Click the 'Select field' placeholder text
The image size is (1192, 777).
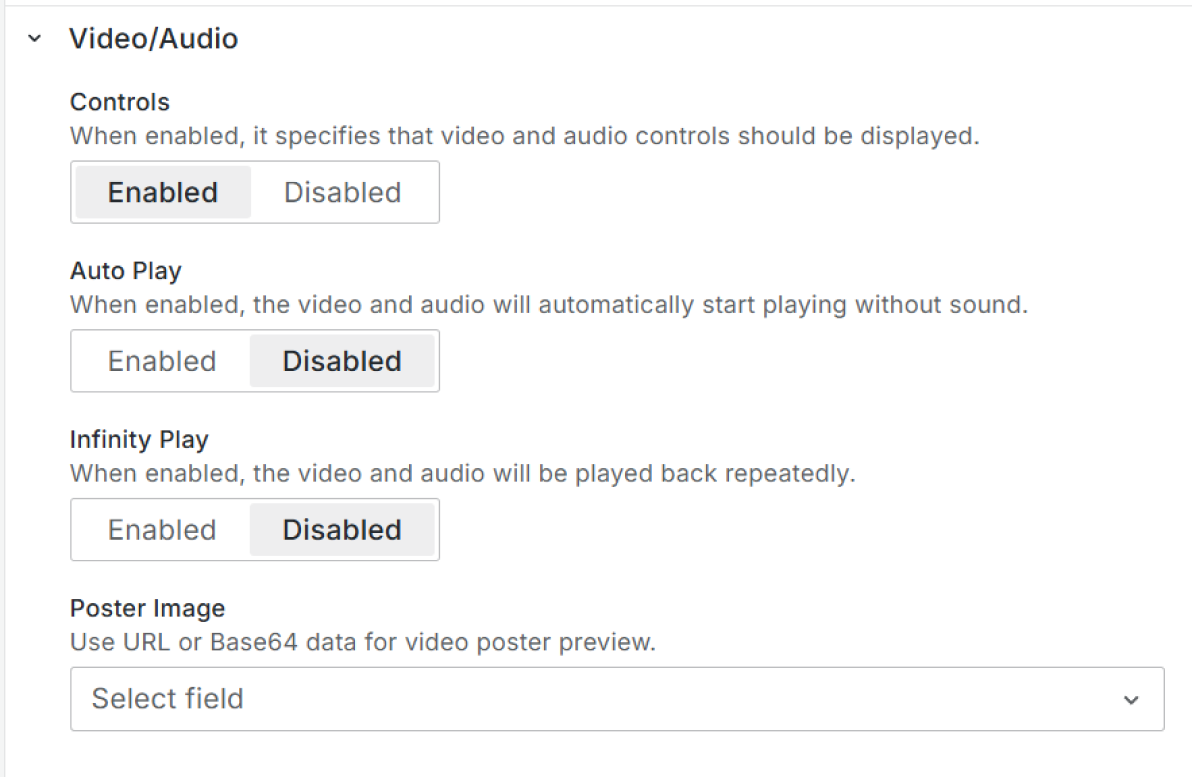pos(168,698)
